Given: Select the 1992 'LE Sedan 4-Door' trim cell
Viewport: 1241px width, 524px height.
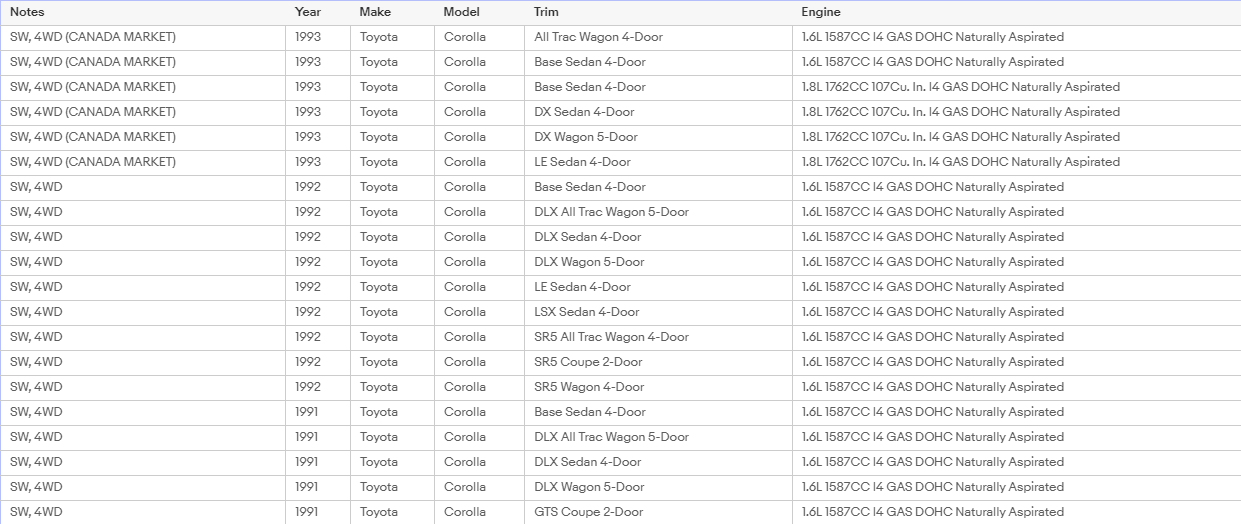Looking at the screenshot, I should tap(658, 287).
